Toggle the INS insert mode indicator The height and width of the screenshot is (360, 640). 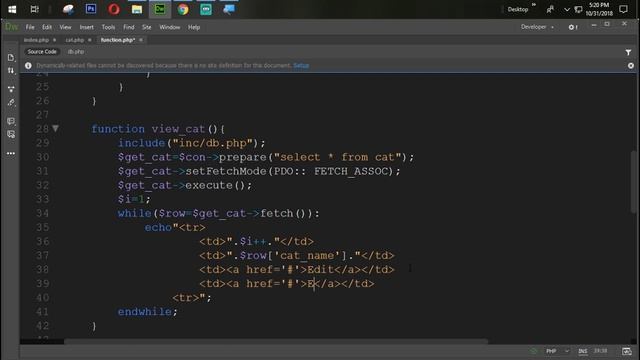582,351
